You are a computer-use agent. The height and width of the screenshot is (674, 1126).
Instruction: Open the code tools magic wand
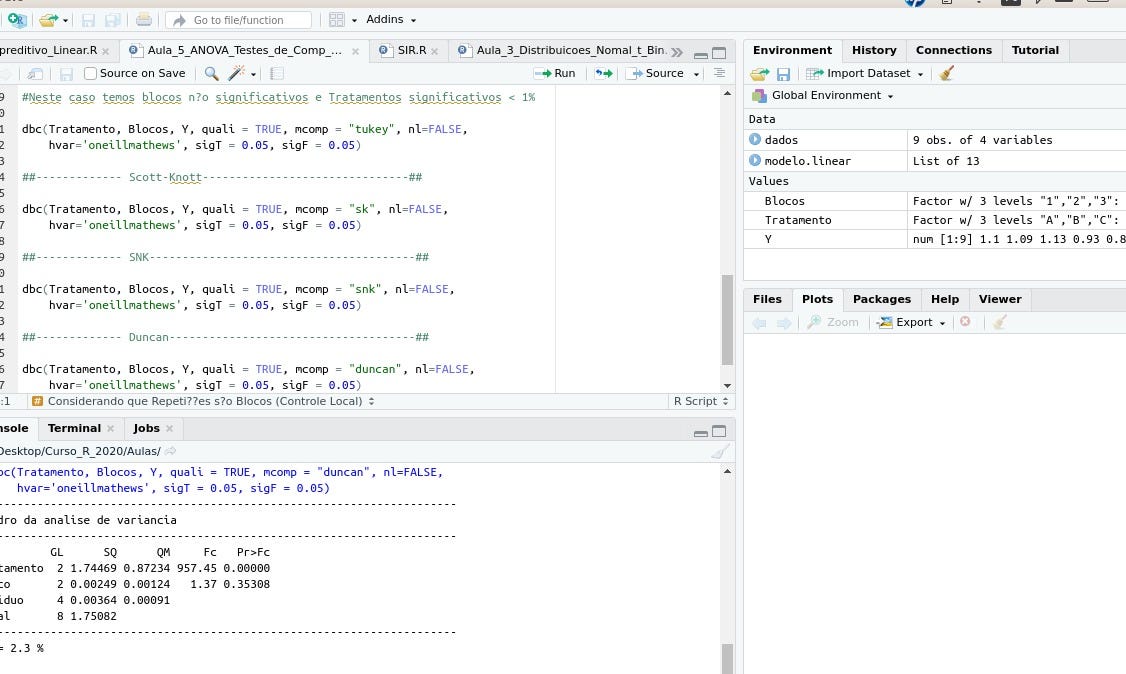coord(237,73)
